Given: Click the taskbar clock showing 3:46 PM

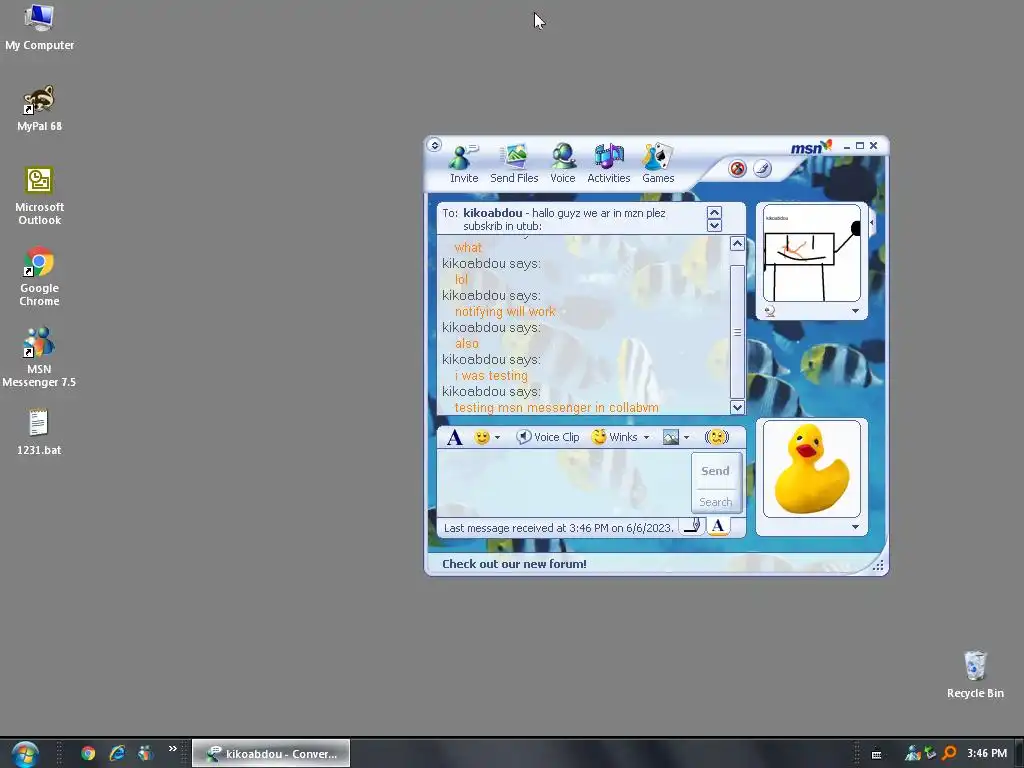Looking at the screenshot, I should pos(987,754).
